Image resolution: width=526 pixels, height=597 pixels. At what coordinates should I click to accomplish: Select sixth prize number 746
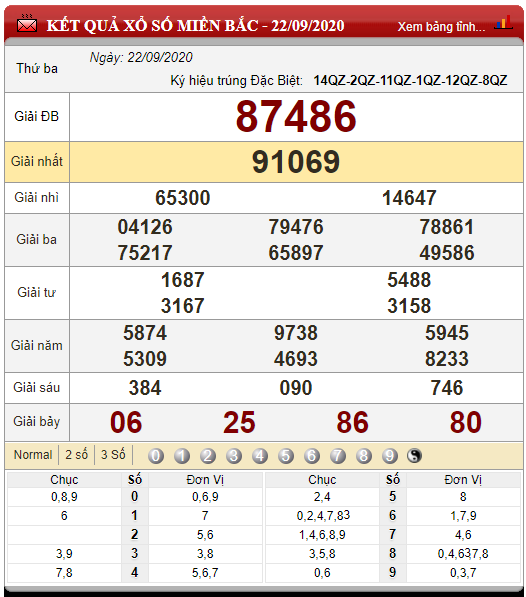click(447, 388)
